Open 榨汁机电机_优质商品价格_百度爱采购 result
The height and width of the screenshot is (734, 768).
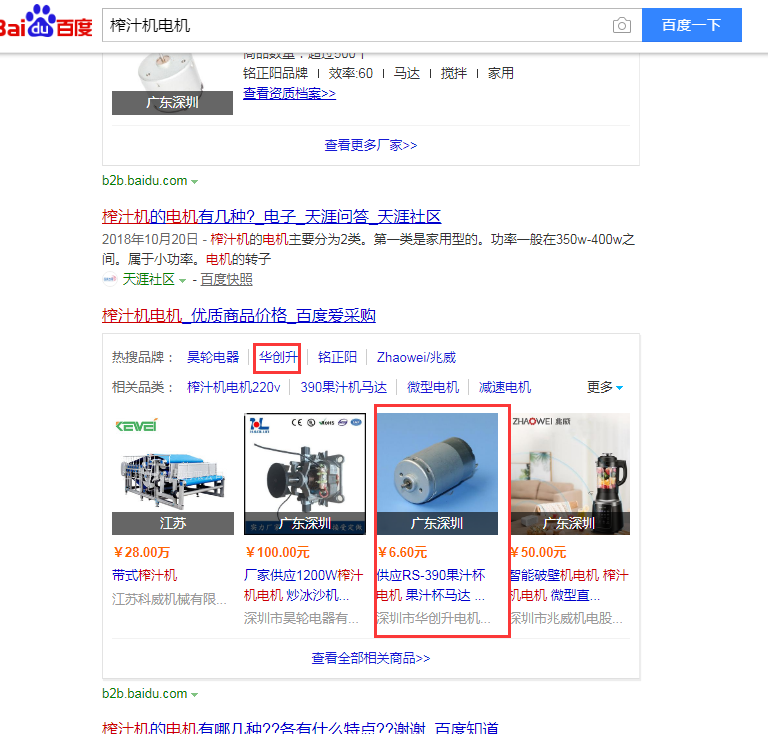pos(239,315)
